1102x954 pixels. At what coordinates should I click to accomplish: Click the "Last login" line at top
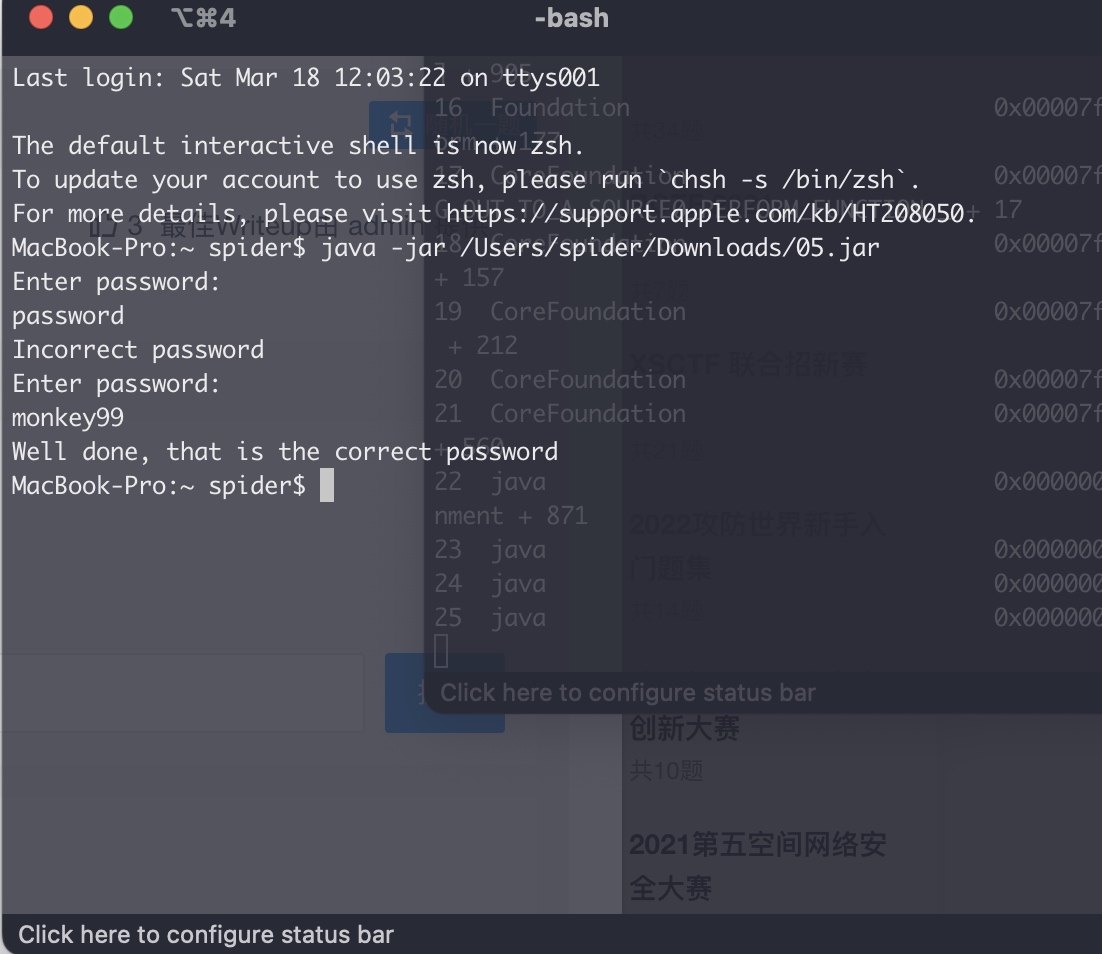305,77
